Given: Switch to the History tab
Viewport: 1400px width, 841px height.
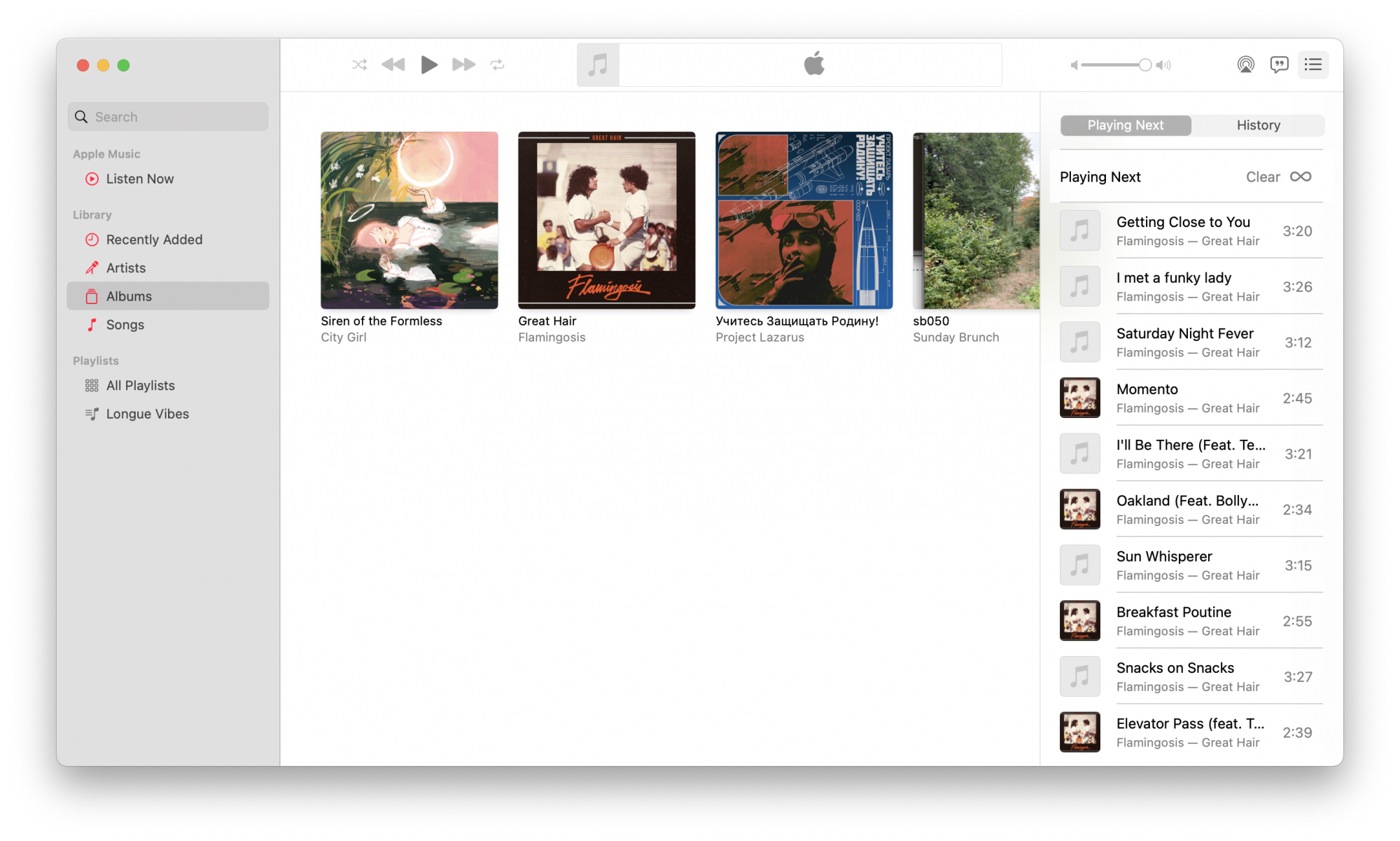Looking at the screenshot, I should click(1258, 125).
